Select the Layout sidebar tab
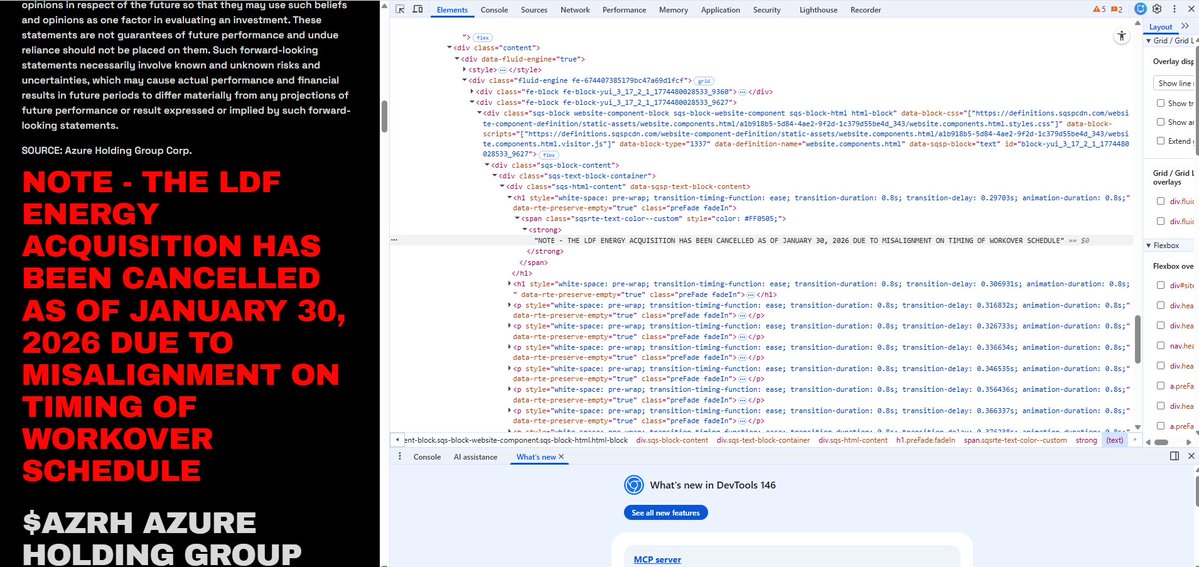This screenshot has width=1199, height=567. coord(1161,27)
